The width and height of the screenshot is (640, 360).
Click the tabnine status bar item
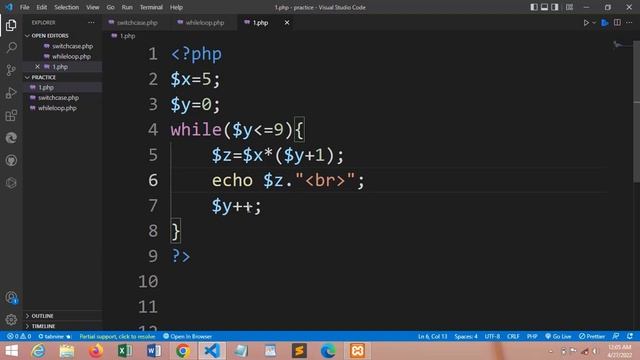(55, 337)
